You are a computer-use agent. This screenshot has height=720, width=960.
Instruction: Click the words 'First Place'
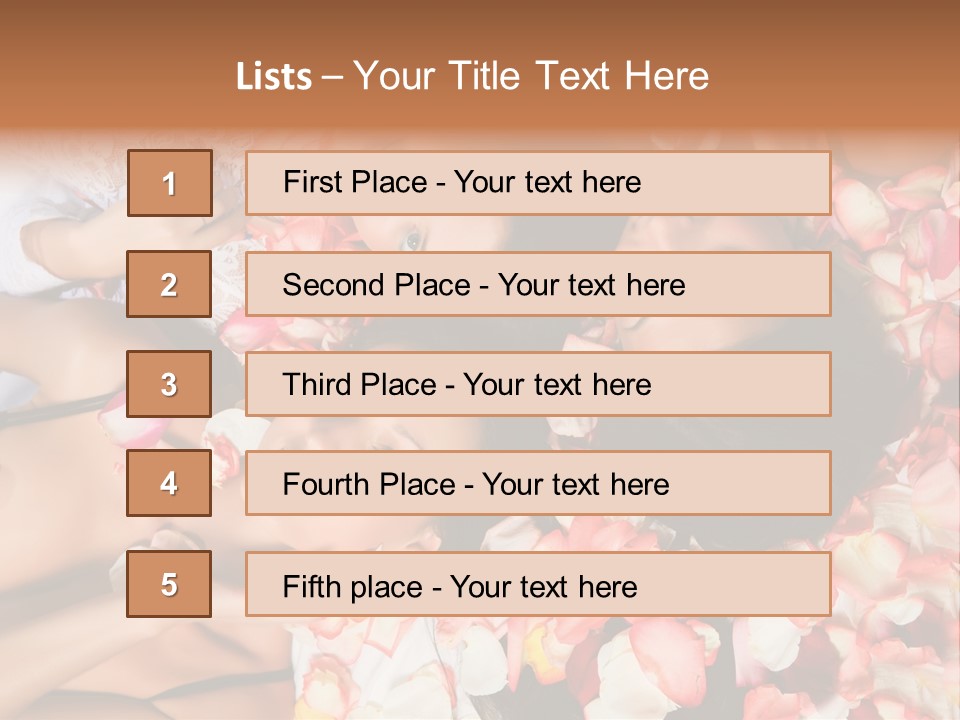[355, 182]
